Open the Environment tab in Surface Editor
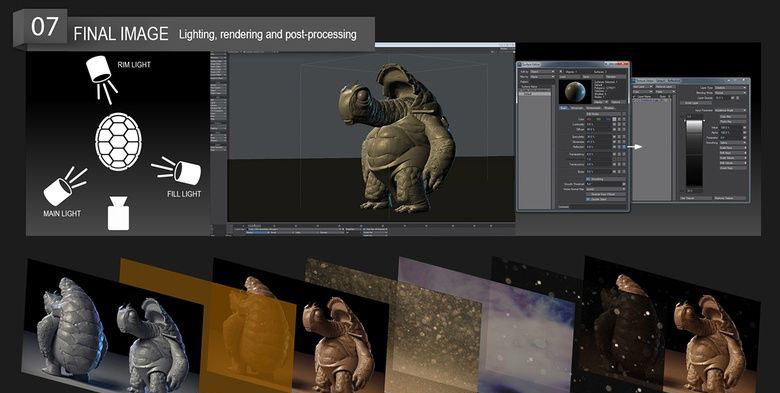780x393 pixels. pyautogui.click(x=593, y=108)
